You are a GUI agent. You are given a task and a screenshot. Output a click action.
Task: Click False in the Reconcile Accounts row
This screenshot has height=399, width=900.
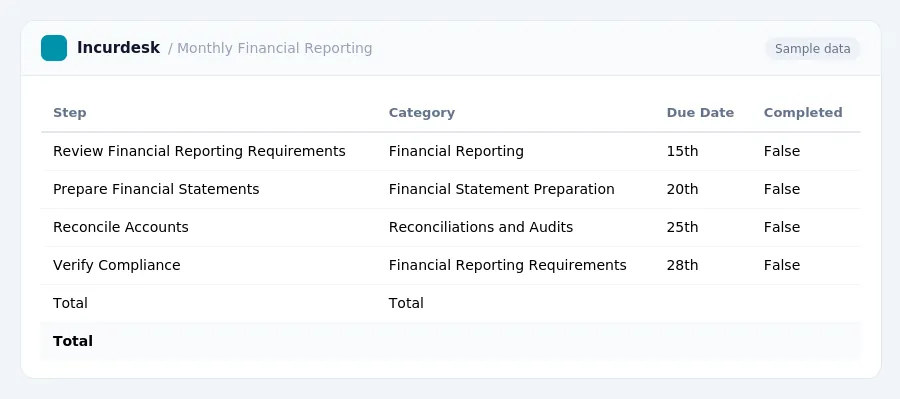pyautogui.click(x=782, y=227)
